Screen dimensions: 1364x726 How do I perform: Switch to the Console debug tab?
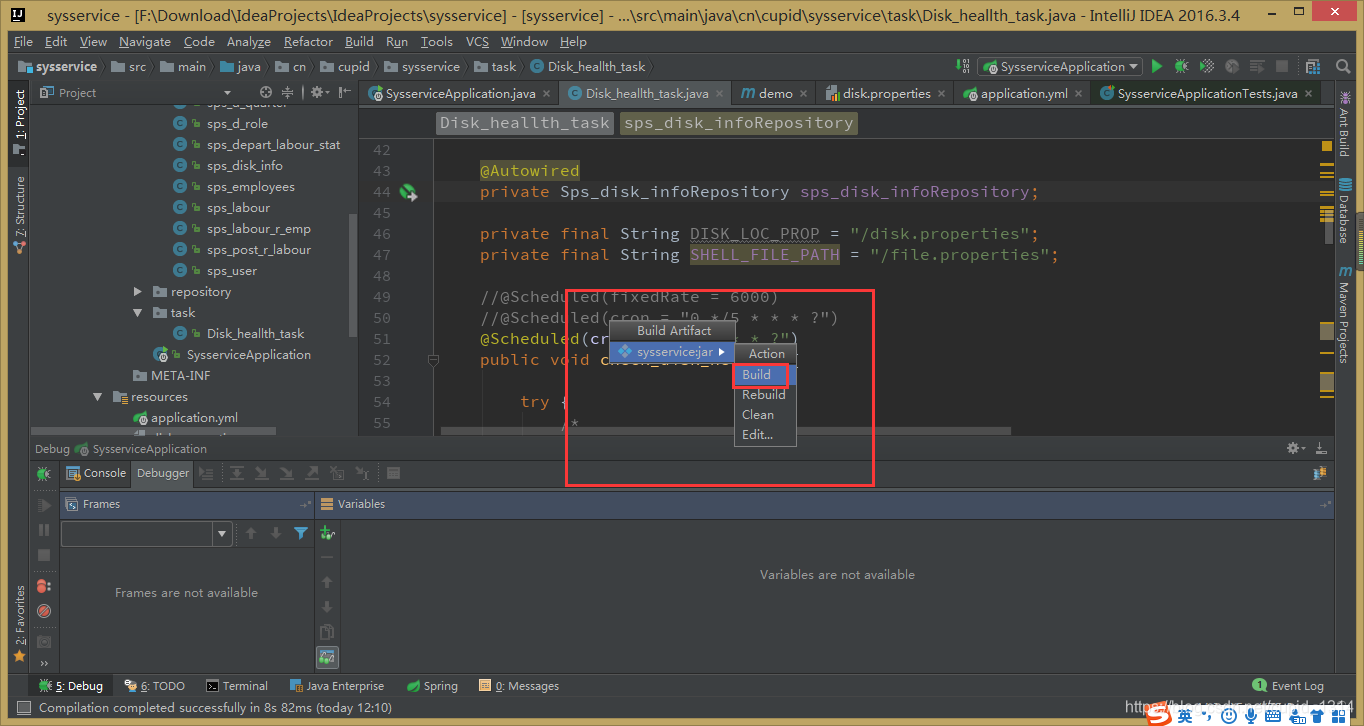pyautogui.click(x=97, y=473)
